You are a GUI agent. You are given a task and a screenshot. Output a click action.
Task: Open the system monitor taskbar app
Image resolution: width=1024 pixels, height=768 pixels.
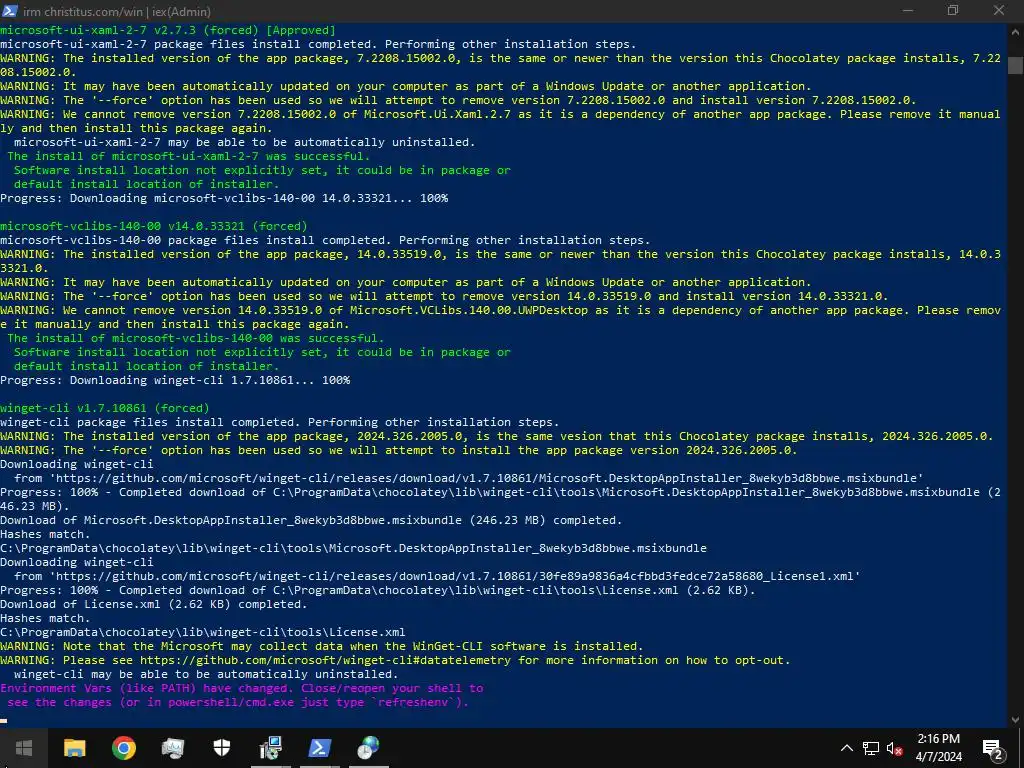[172, 748]
